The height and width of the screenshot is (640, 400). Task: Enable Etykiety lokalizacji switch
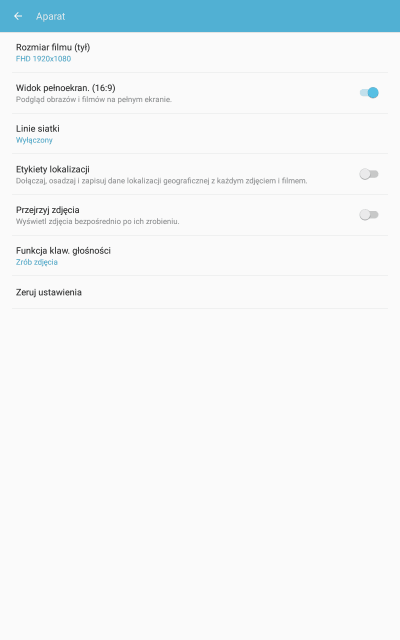[369, 174]
